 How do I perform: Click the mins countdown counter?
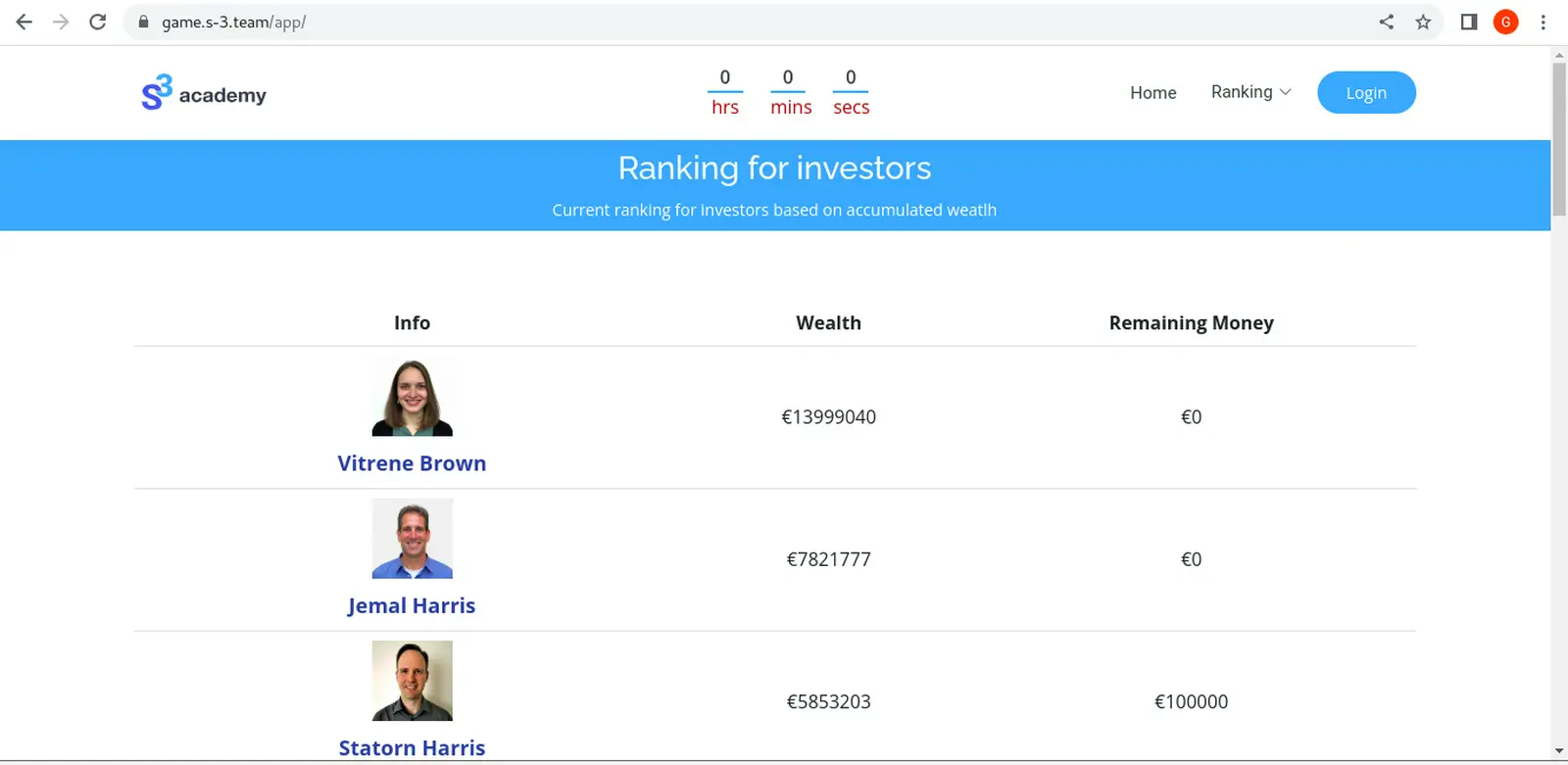[790, 92]
